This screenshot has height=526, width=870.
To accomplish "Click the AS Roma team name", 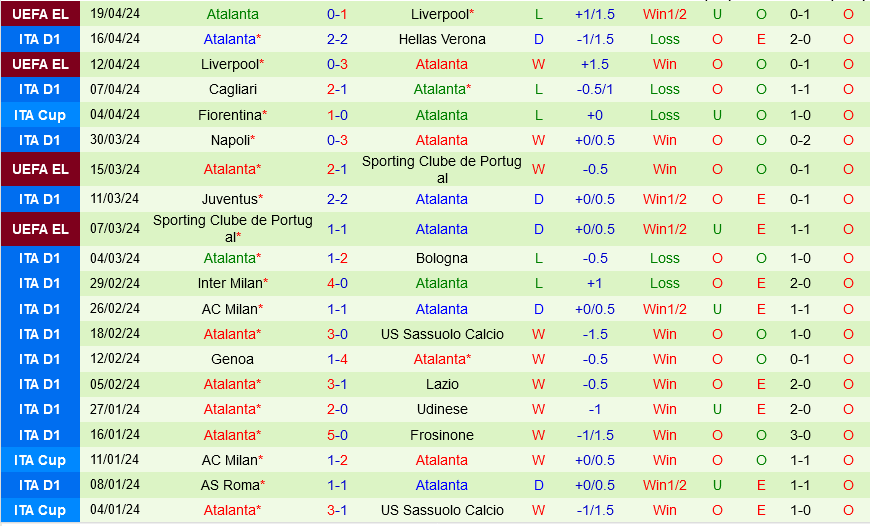I will pyautogui.click(x=229, y=485).
